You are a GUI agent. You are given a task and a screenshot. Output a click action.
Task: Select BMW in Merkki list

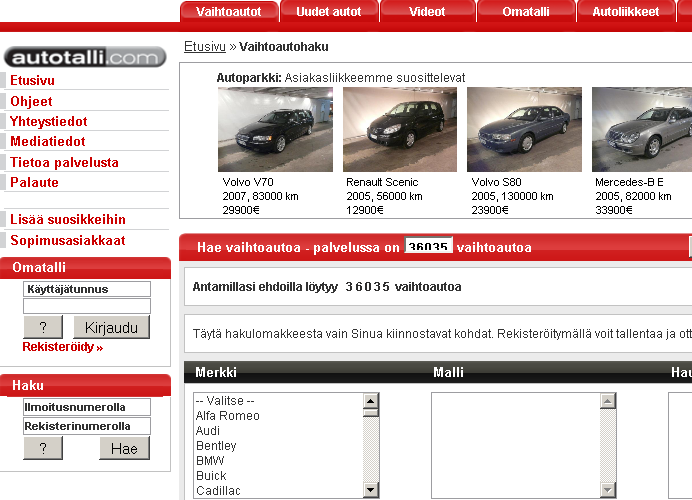278,461
